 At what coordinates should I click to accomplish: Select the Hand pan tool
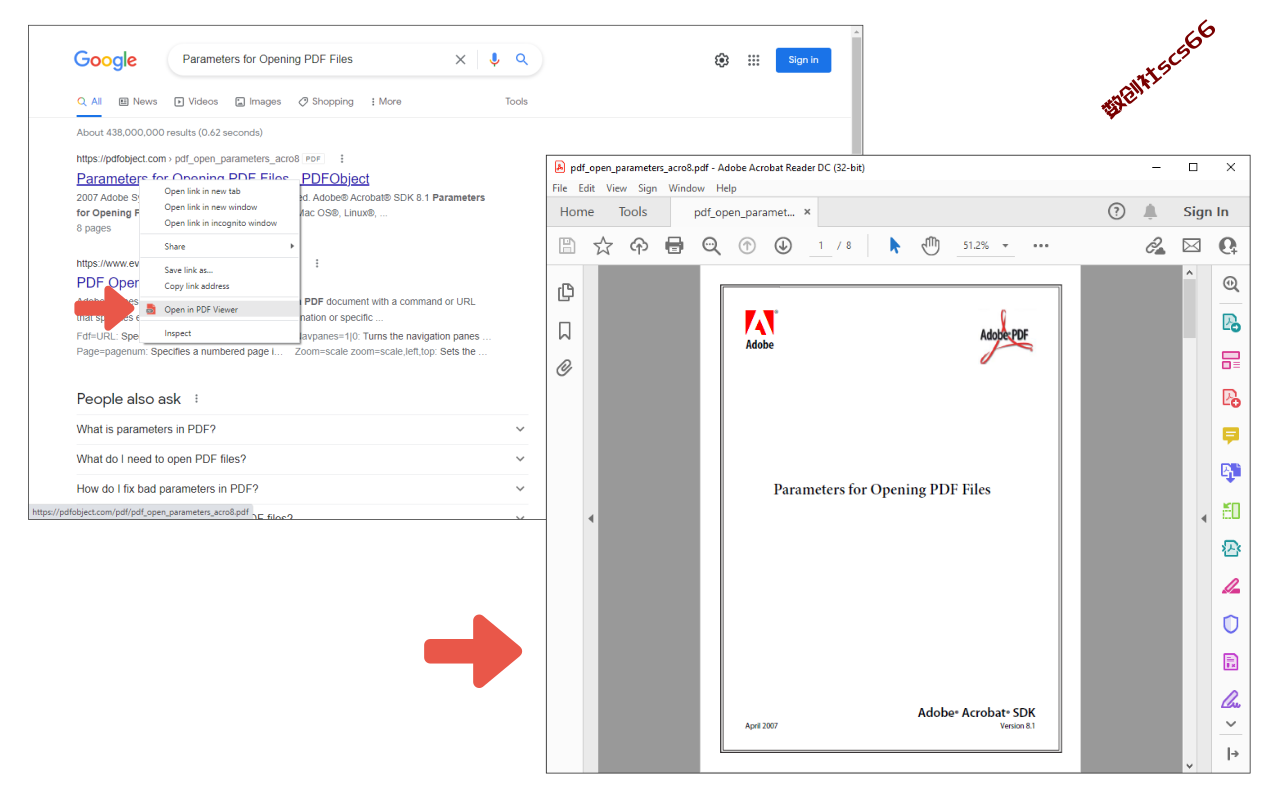point(931,245)
